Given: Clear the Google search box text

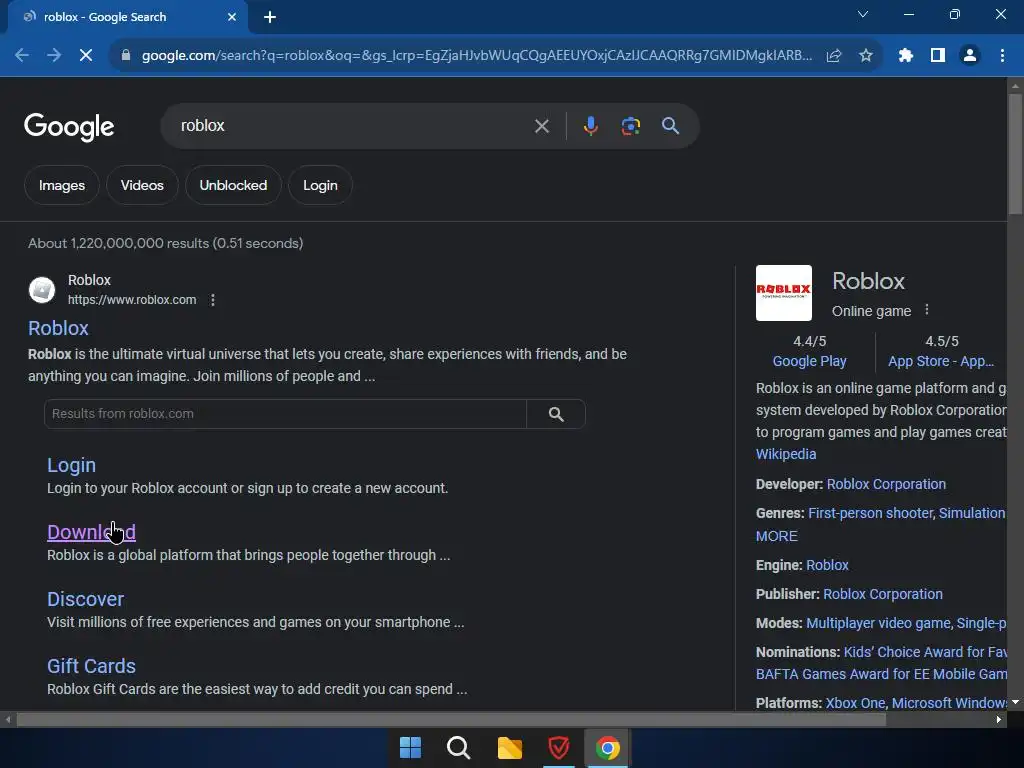Looking at the screenshot, I should pyautogui.click(x=542, y=126).
